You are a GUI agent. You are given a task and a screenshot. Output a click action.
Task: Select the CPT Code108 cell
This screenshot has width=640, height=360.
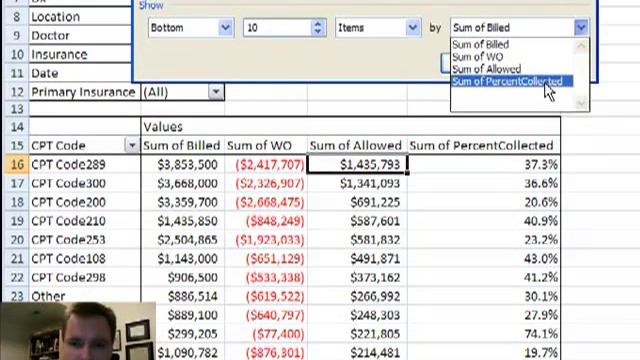point(84,258)
